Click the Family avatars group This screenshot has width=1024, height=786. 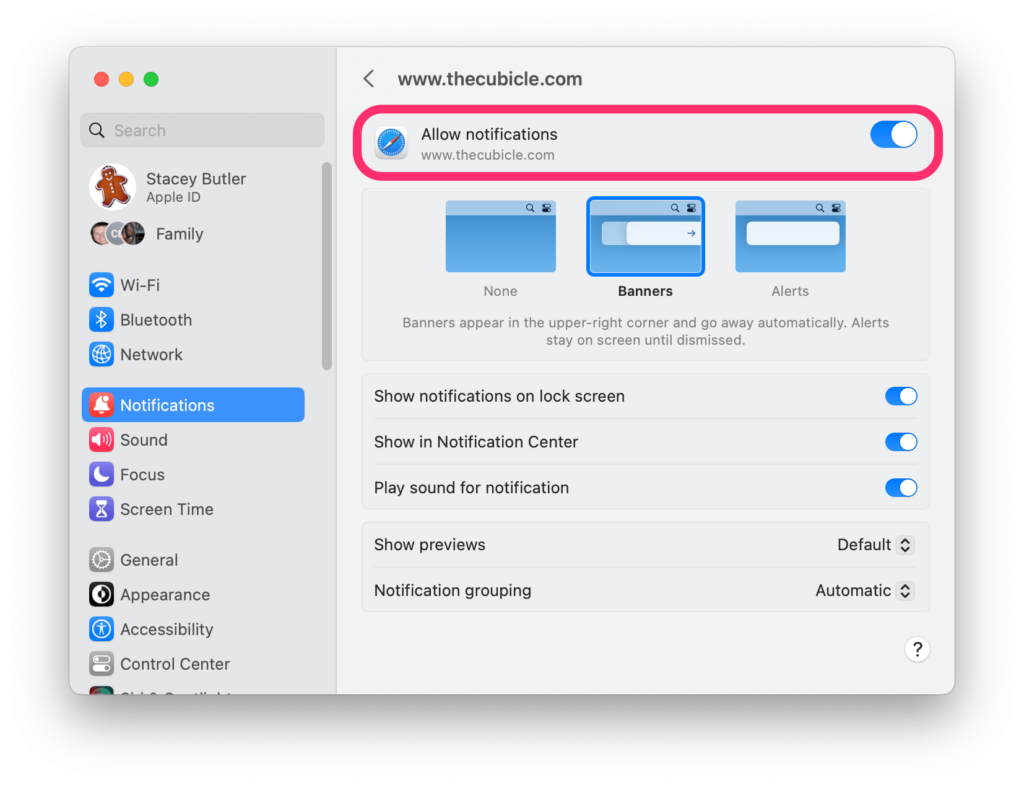click(118, 234)
